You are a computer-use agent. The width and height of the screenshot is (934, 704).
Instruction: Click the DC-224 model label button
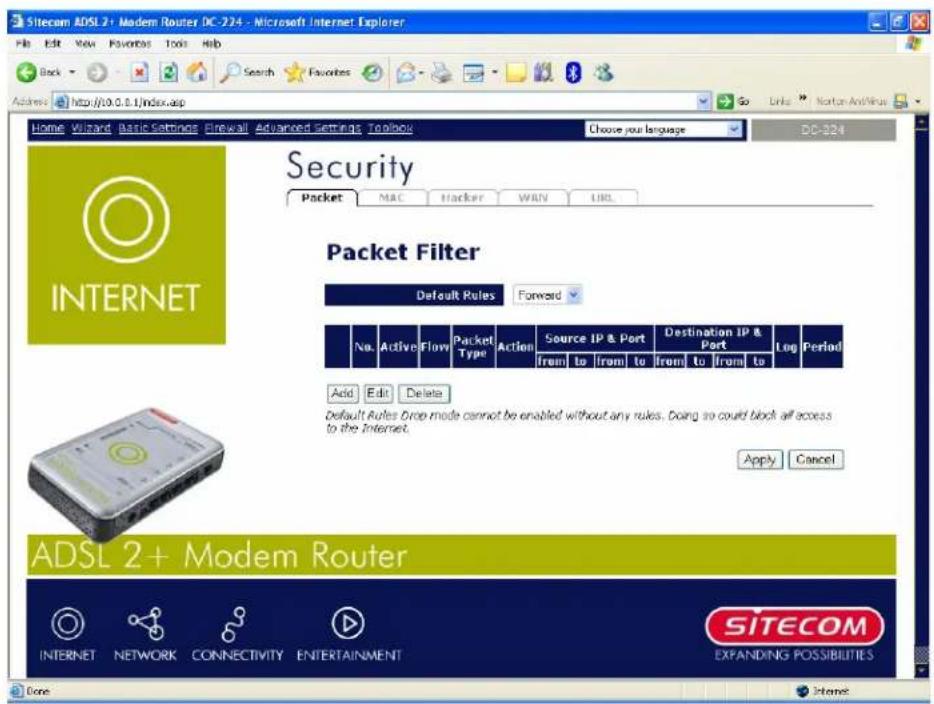pos(823,130)
